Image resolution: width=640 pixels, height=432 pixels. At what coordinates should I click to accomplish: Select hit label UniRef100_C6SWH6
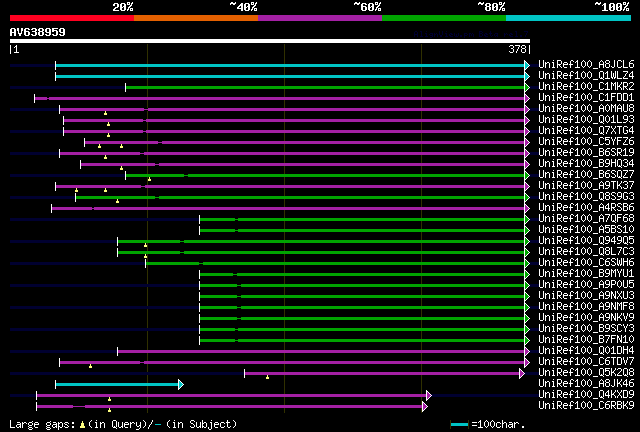(x=586, y=262)
